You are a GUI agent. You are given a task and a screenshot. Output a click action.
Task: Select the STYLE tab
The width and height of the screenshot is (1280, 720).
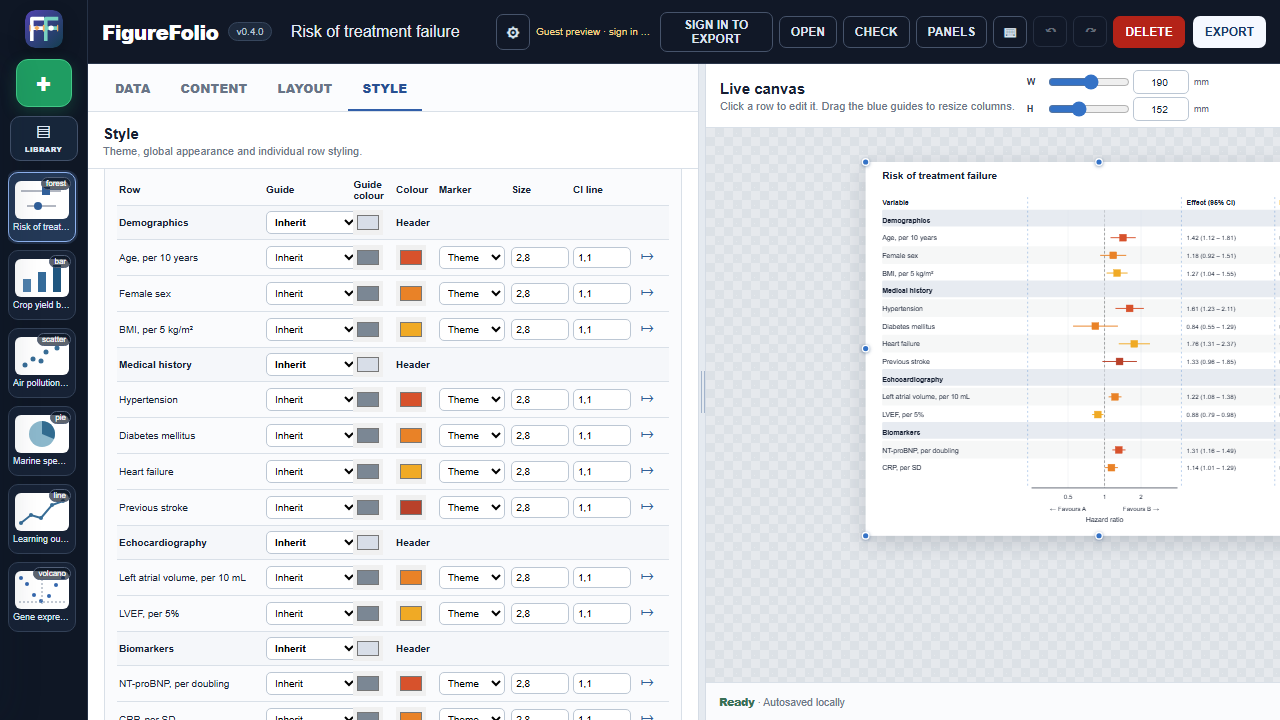(385, 88)
